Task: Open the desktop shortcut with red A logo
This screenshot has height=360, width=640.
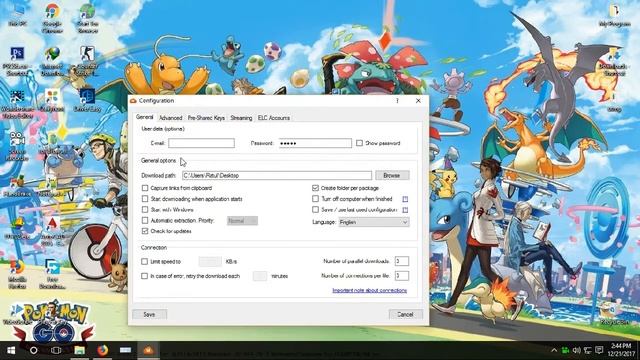Action: tap(52, 231)
